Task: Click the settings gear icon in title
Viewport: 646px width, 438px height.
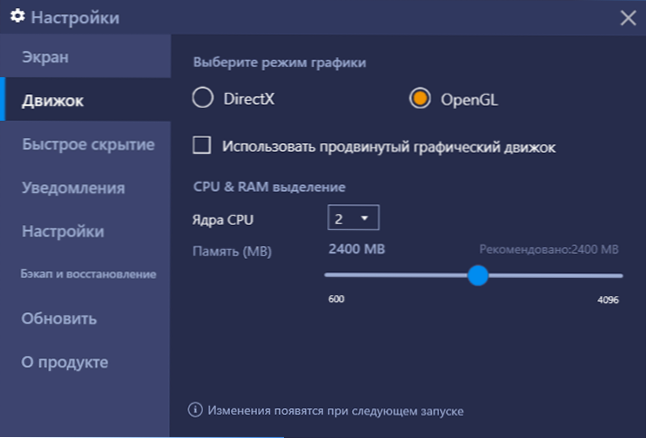Action: pos(17,16)
